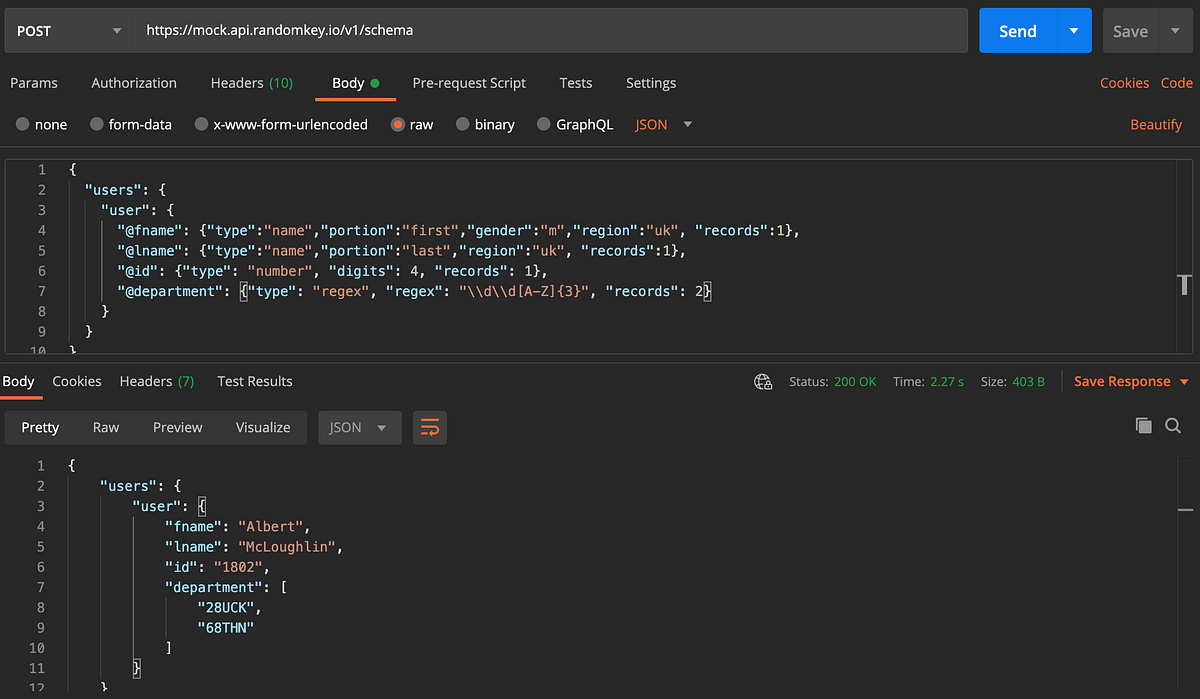Click the "department" key in response
Viewport: 1200px width, 699px height.
(x=213, y=587)
